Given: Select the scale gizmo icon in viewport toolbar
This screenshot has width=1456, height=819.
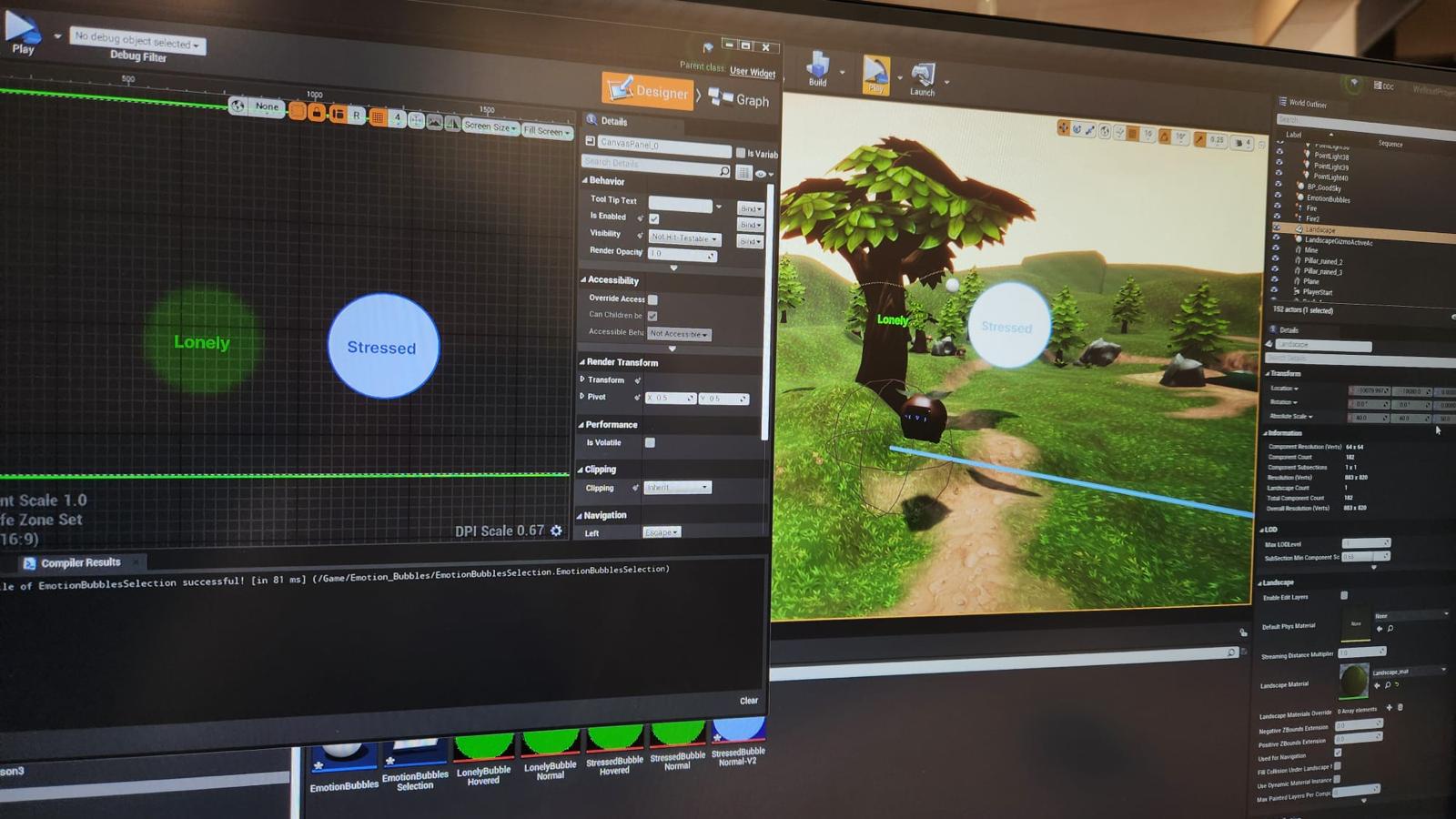Looking at the screenshot, I should (x=1090, y=130).
